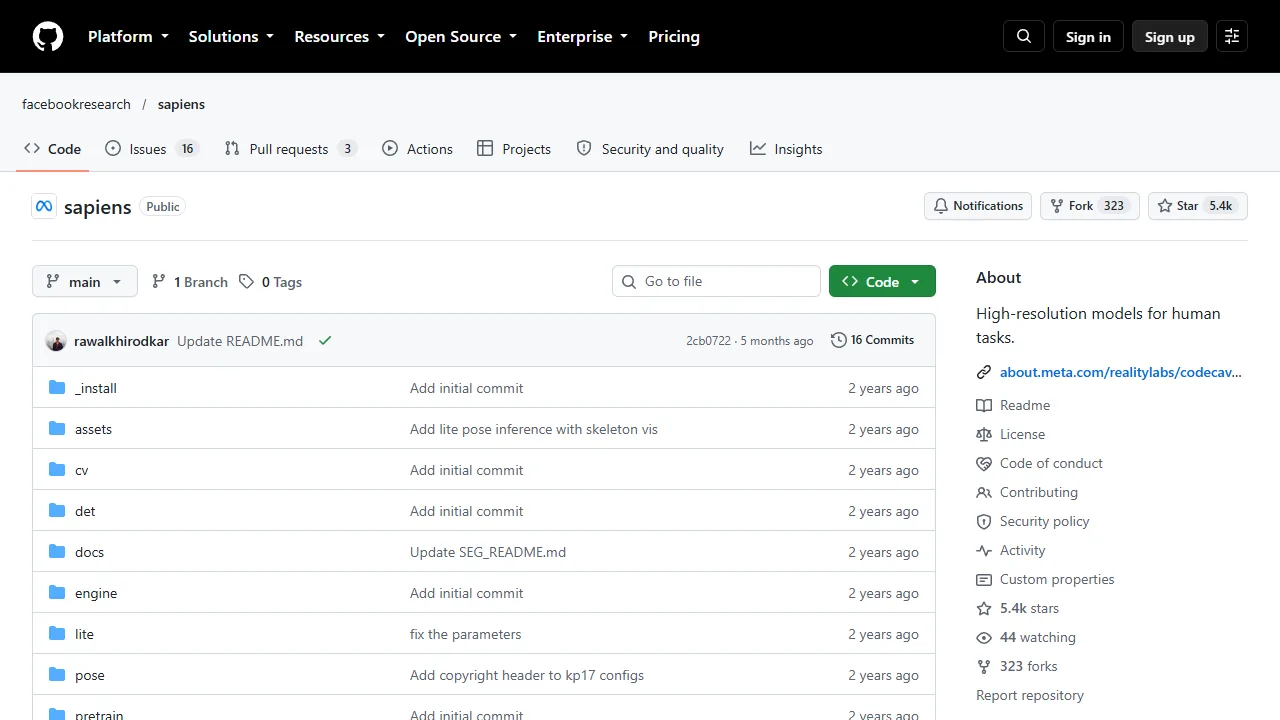Fork the sapiens repository
Viewport: 1280px width, 720px height.
pos(1090,206)
